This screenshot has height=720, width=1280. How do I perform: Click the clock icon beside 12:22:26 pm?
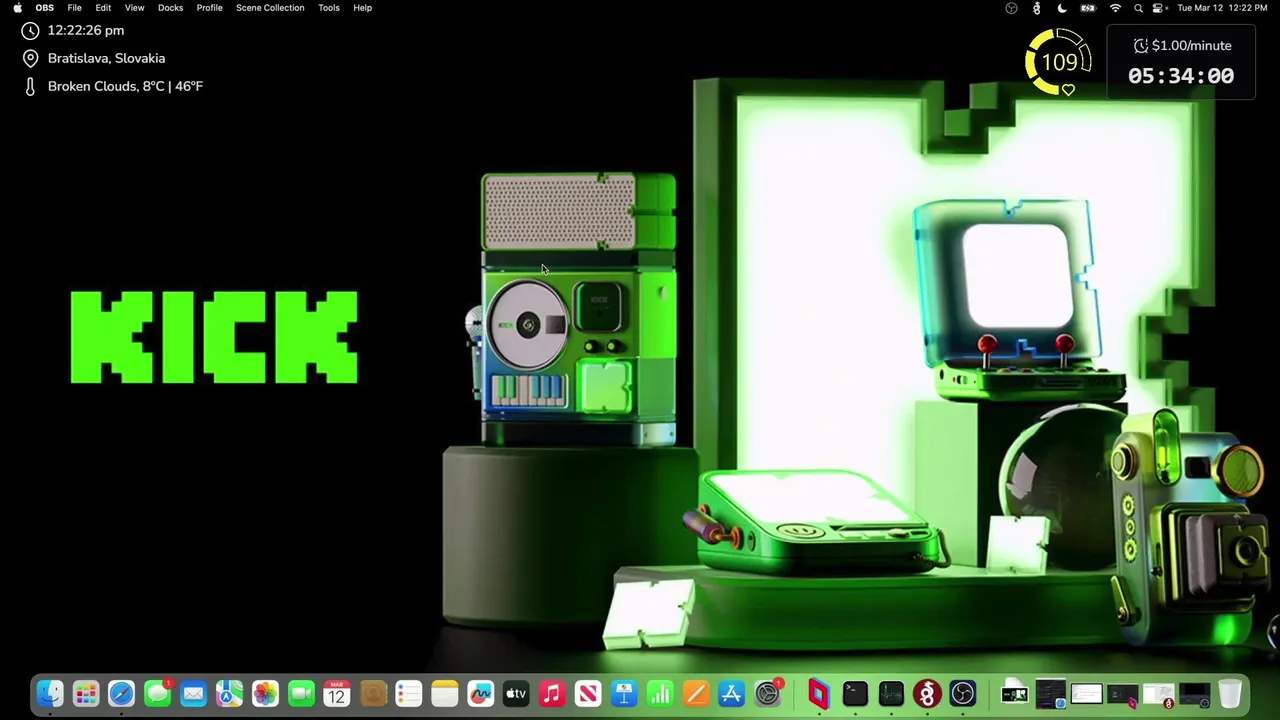30,30
